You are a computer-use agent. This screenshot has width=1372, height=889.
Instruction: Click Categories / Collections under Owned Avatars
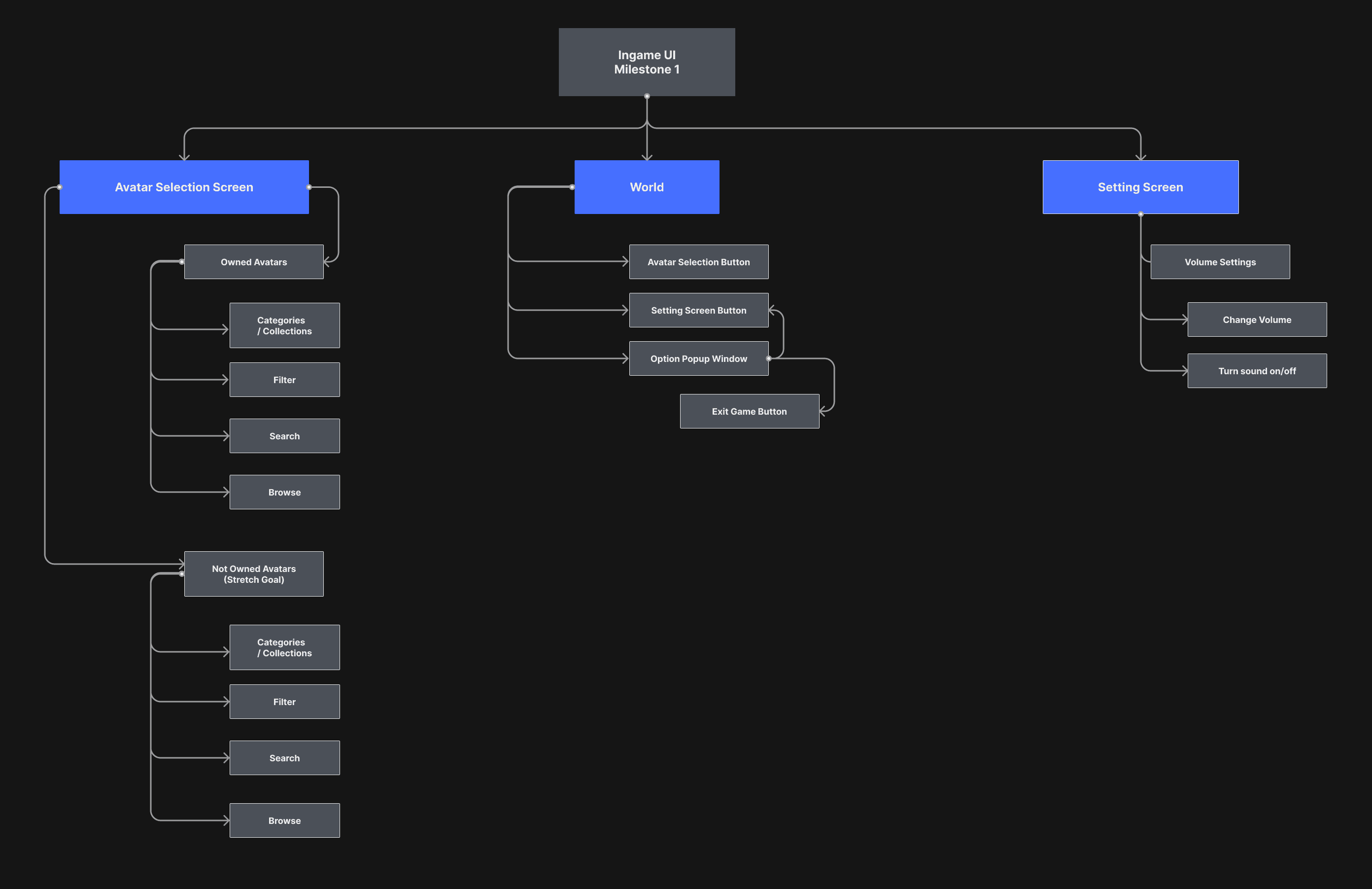pyautogui.click(x=284, y=325)
